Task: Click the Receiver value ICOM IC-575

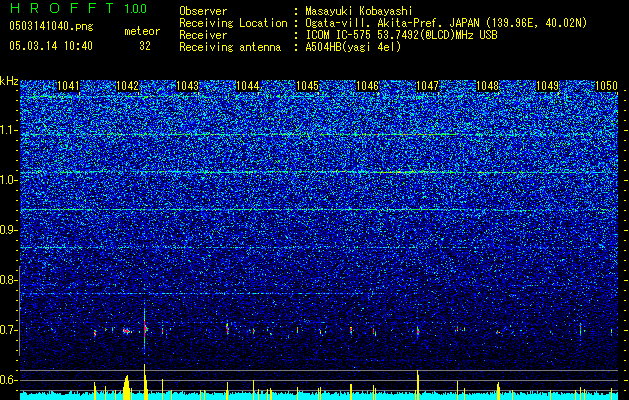Action: 338,35
